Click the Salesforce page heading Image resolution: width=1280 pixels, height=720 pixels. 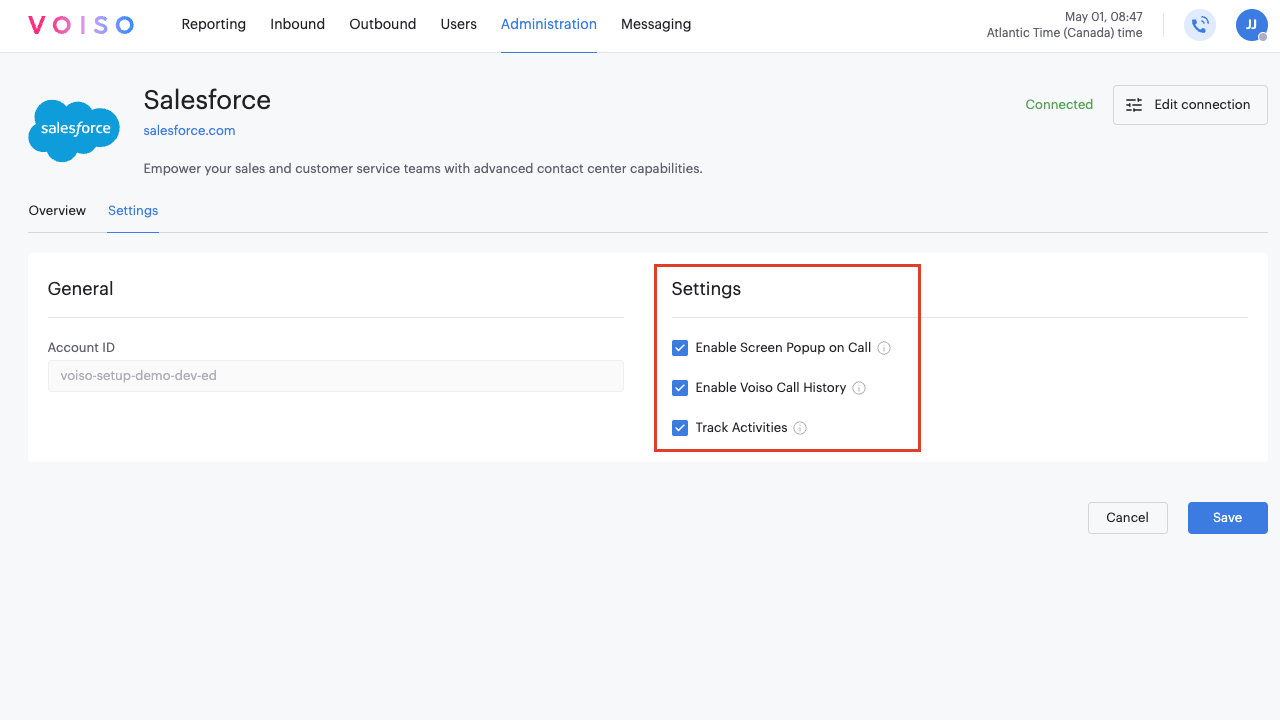coord(207,100)
